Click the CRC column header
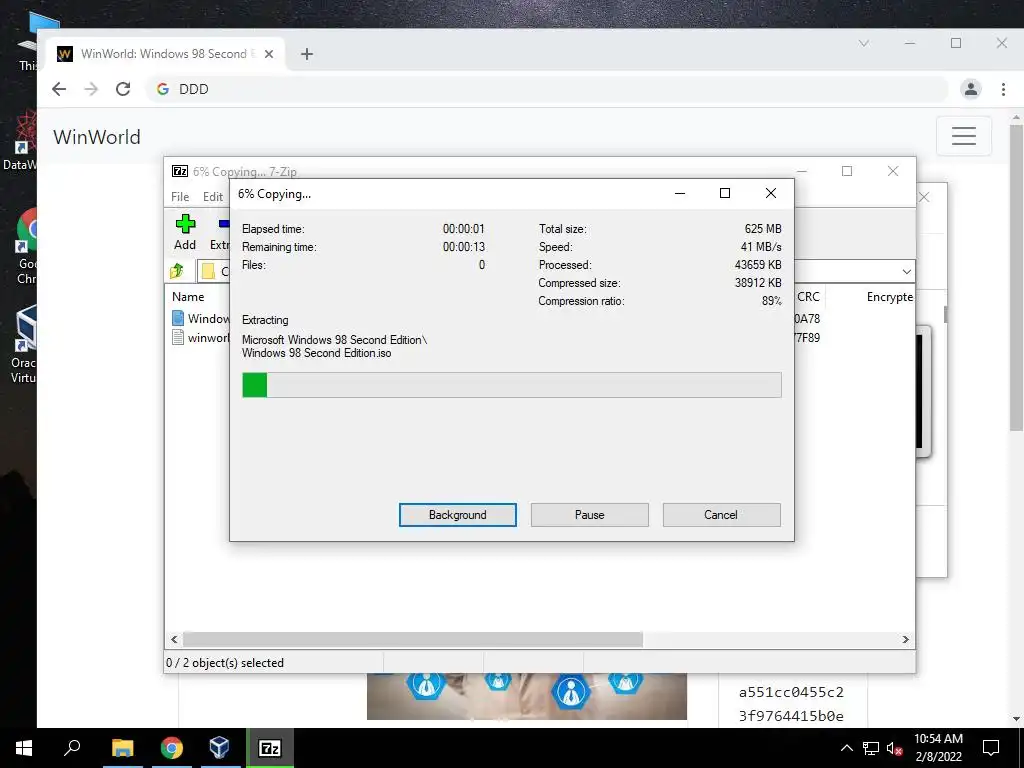The height and width of the screenshot is (768, 1024). [x=808, y=296]
